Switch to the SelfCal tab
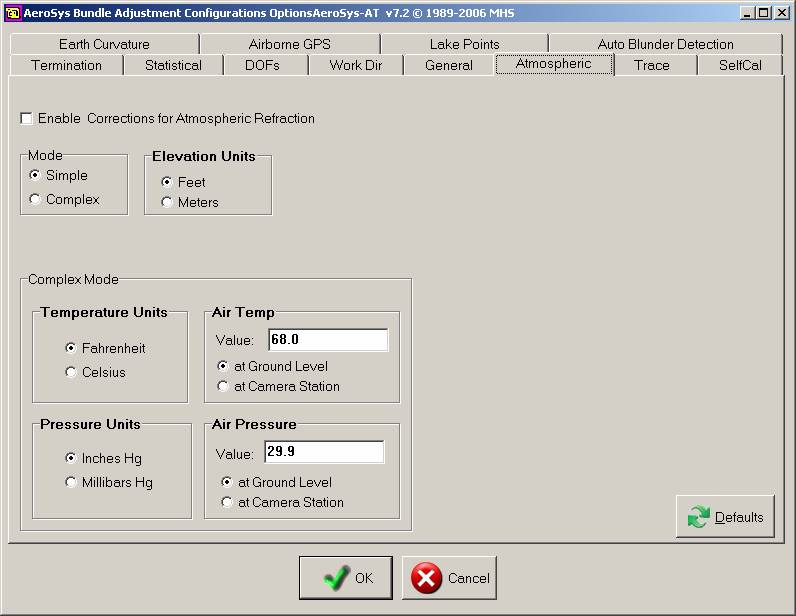 [x=740, y=66]
